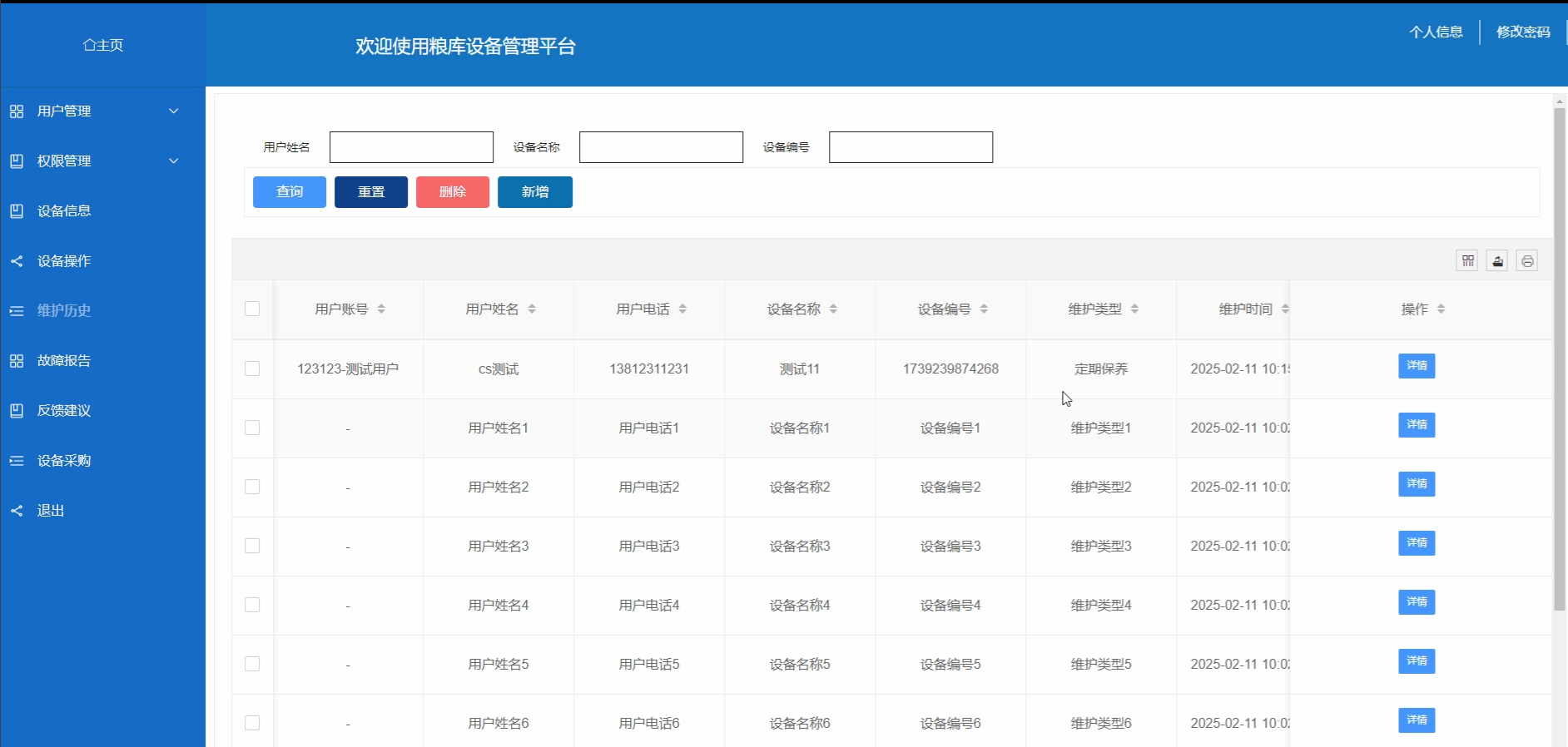This screenshot has width=1568, height=747.
Task: Select device number 1739239874268 cell
Action: [950, 369]
